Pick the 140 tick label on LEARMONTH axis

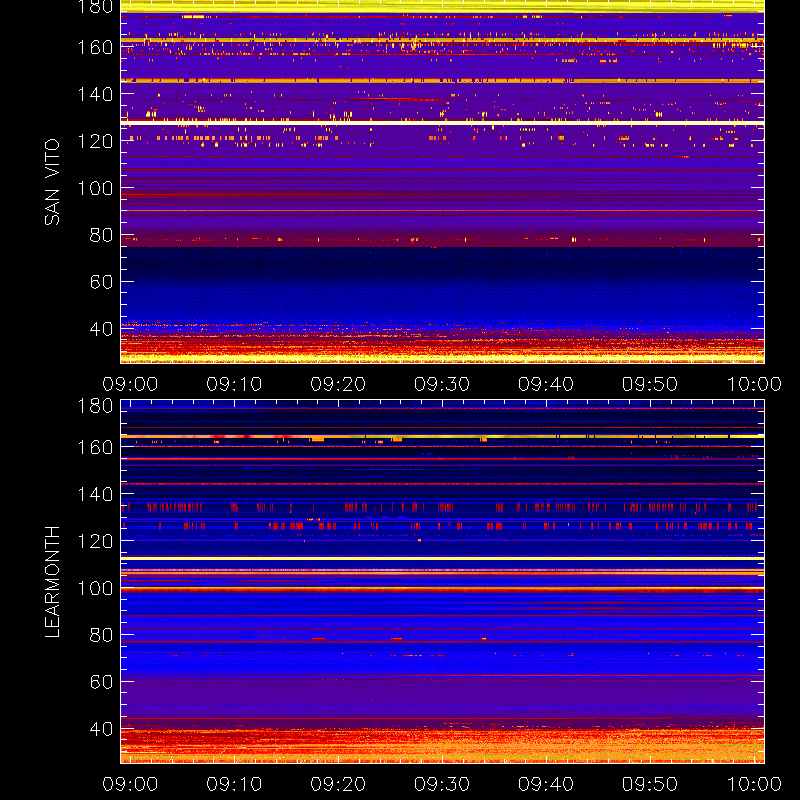(x=95, y=494)
